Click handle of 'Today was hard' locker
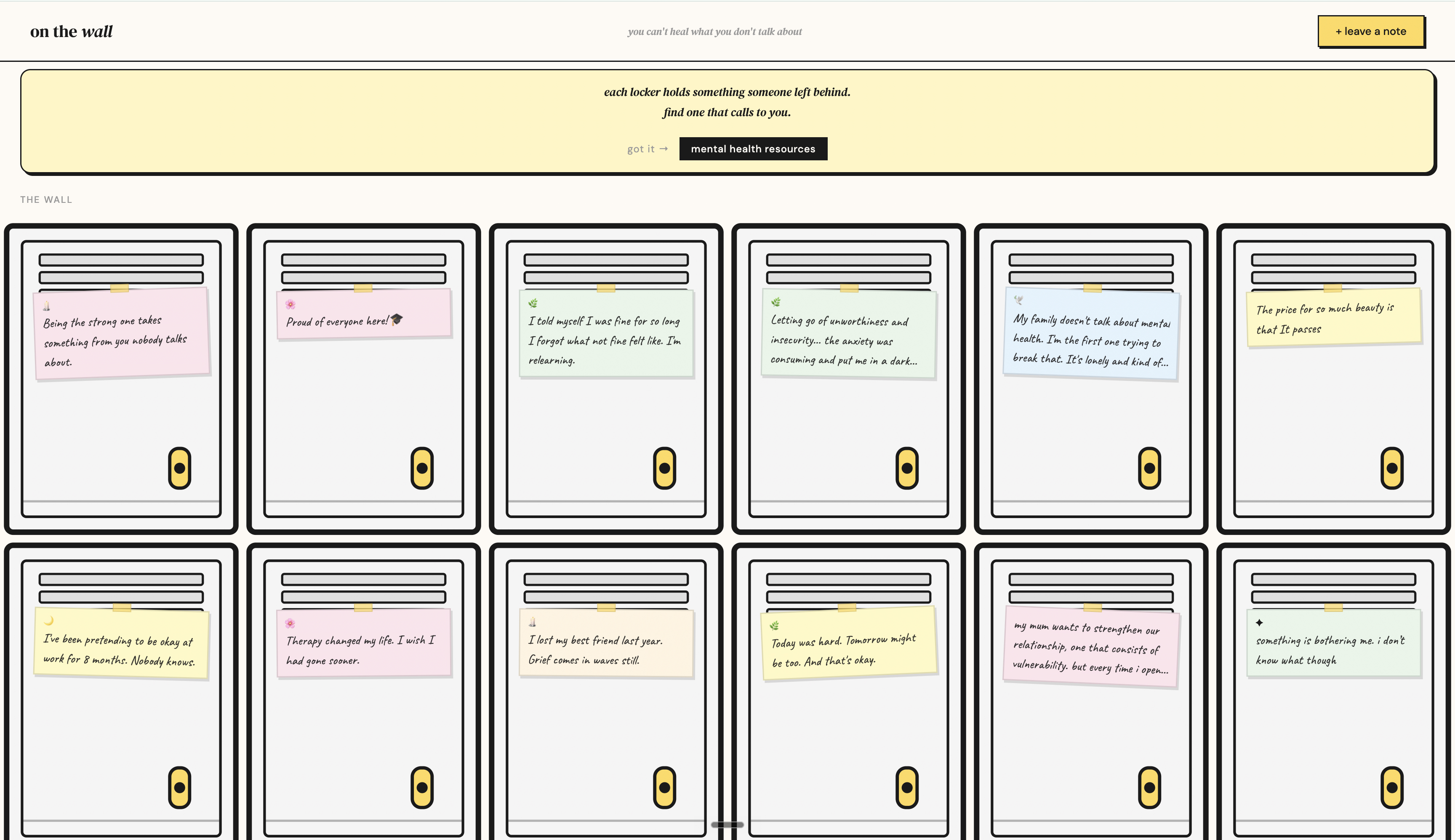Screen dimensions: 1455x840 [907, 787]
